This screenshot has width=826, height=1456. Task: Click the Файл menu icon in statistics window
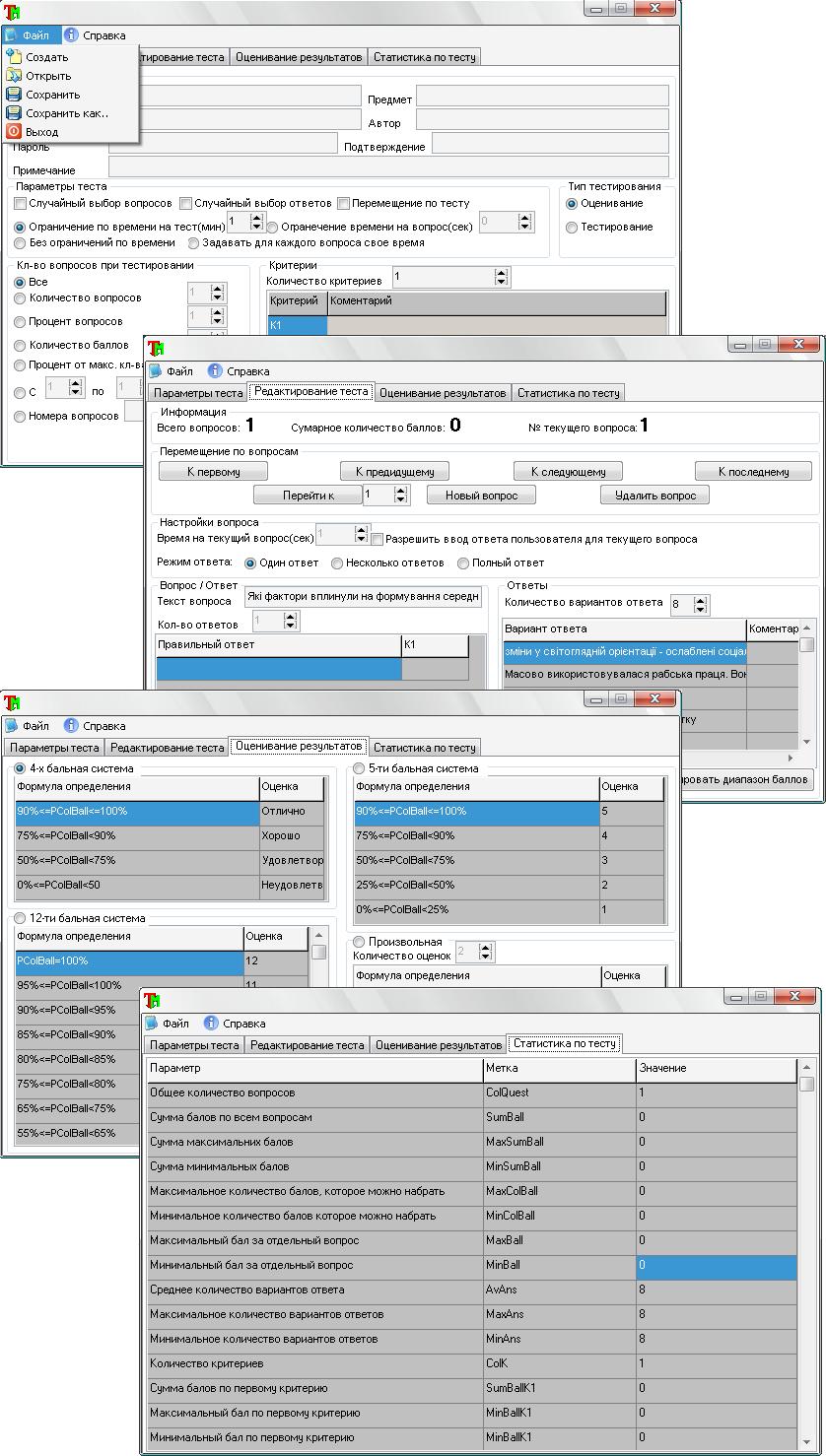[x=152, y=1024]
